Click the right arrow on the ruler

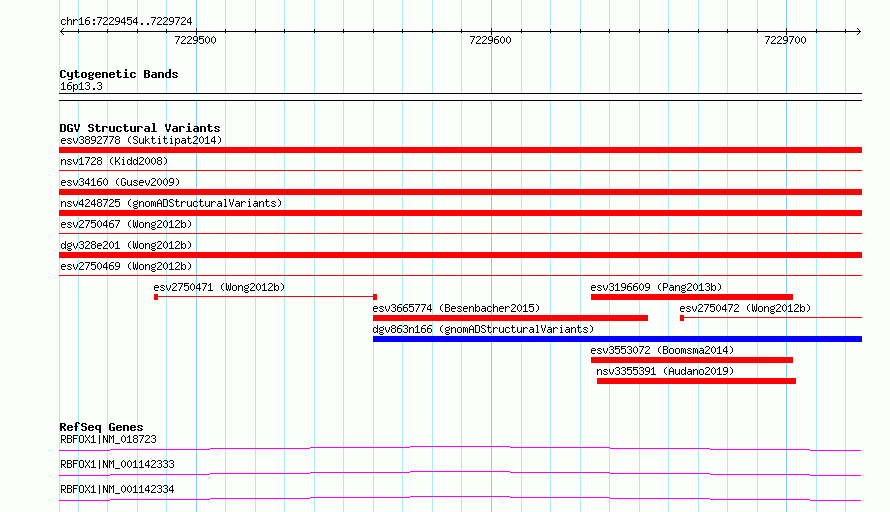pyautogui.click(x=859, y=31)
